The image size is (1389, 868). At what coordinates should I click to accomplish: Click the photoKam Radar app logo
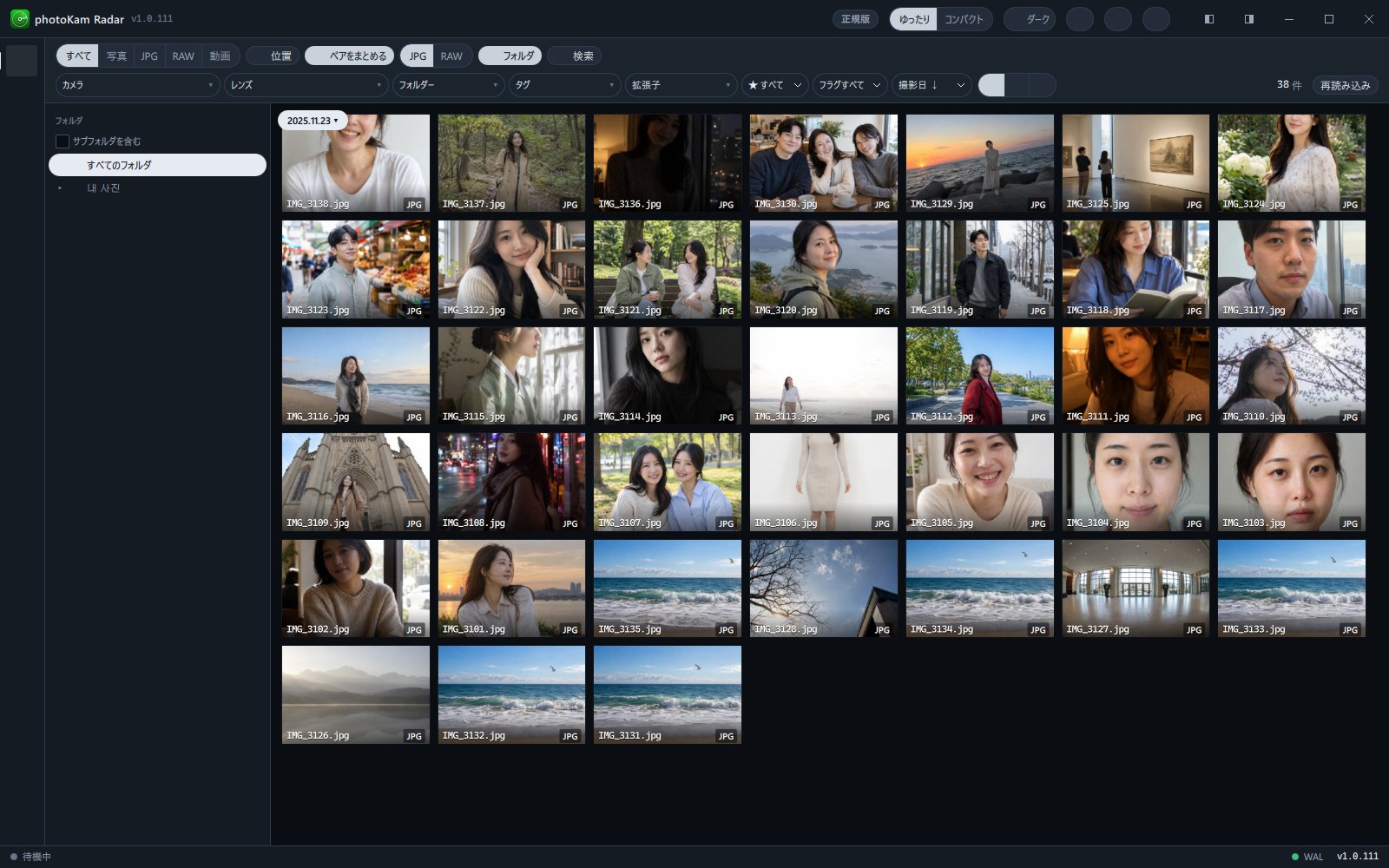(19, 19)
